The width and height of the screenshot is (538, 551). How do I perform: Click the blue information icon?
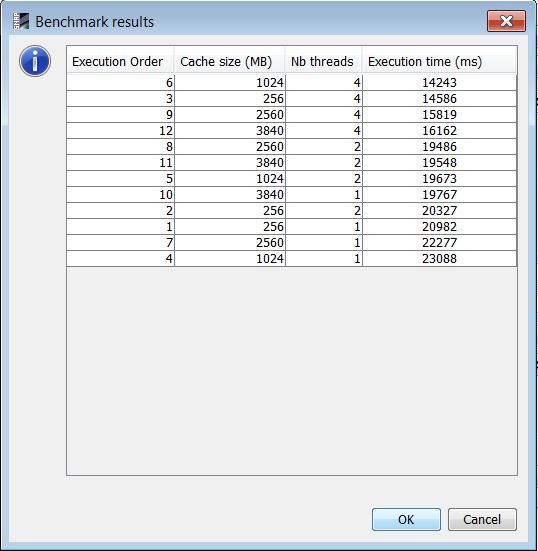click(x=35, y=61)
